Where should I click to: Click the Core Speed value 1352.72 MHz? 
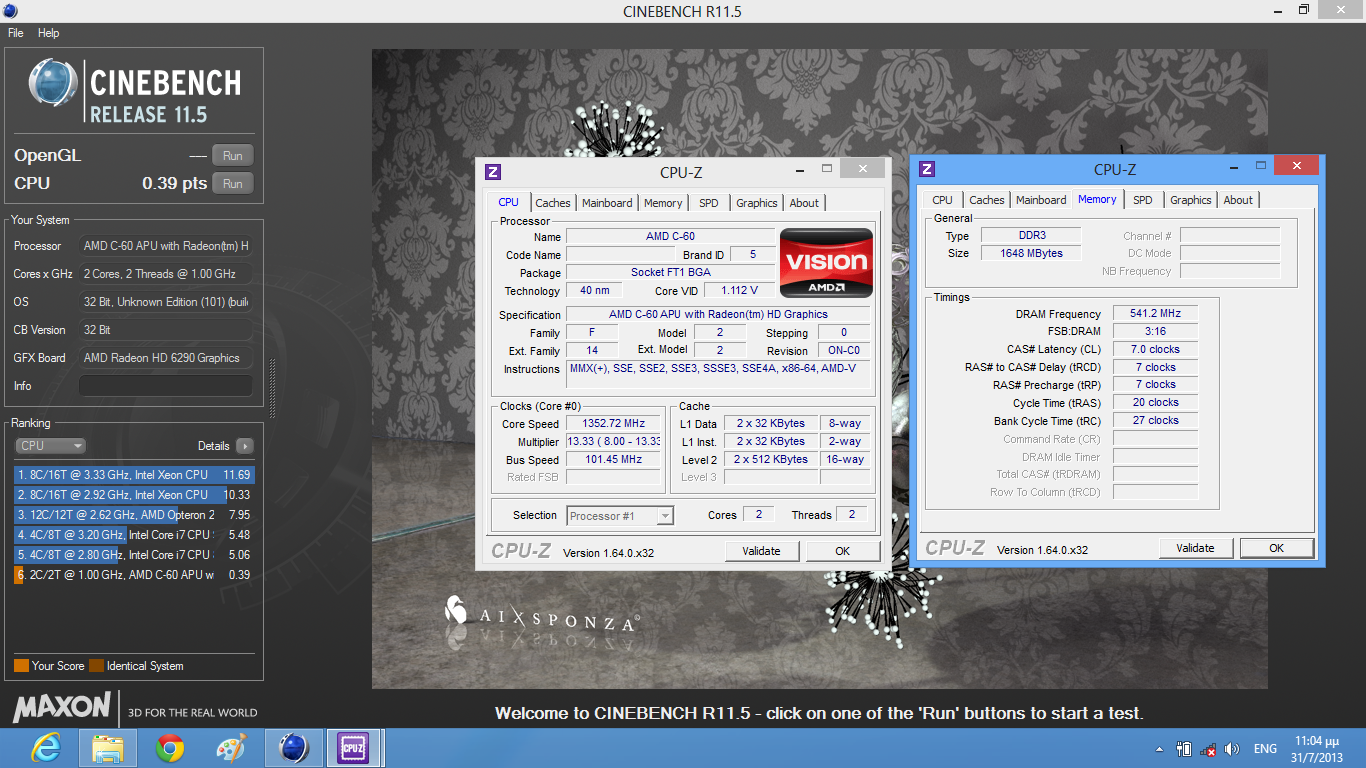click(613, 424)
